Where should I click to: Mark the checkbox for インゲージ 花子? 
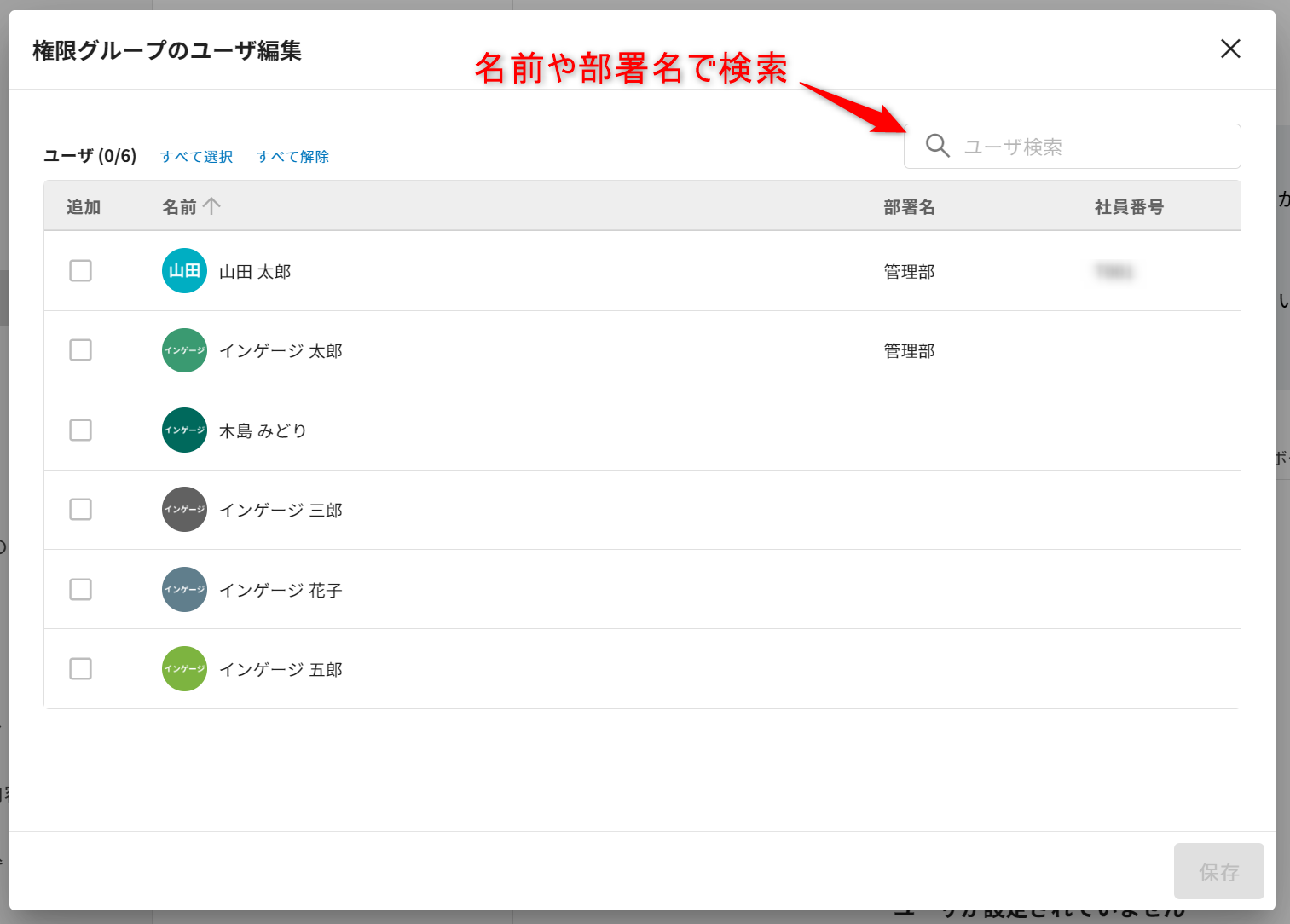click(81, 590)
